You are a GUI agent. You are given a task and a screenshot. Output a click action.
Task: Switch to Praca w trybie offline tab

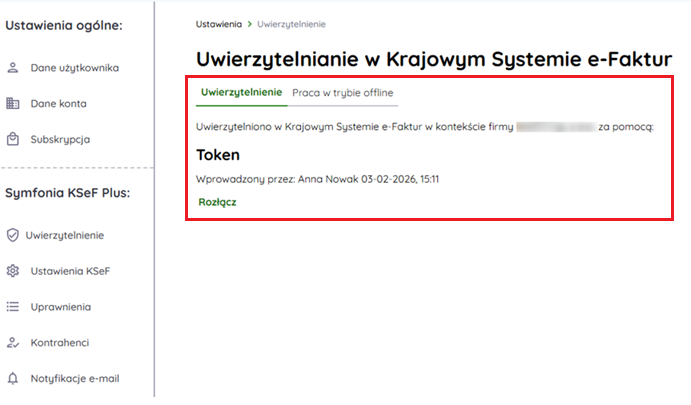pos(342,92)
